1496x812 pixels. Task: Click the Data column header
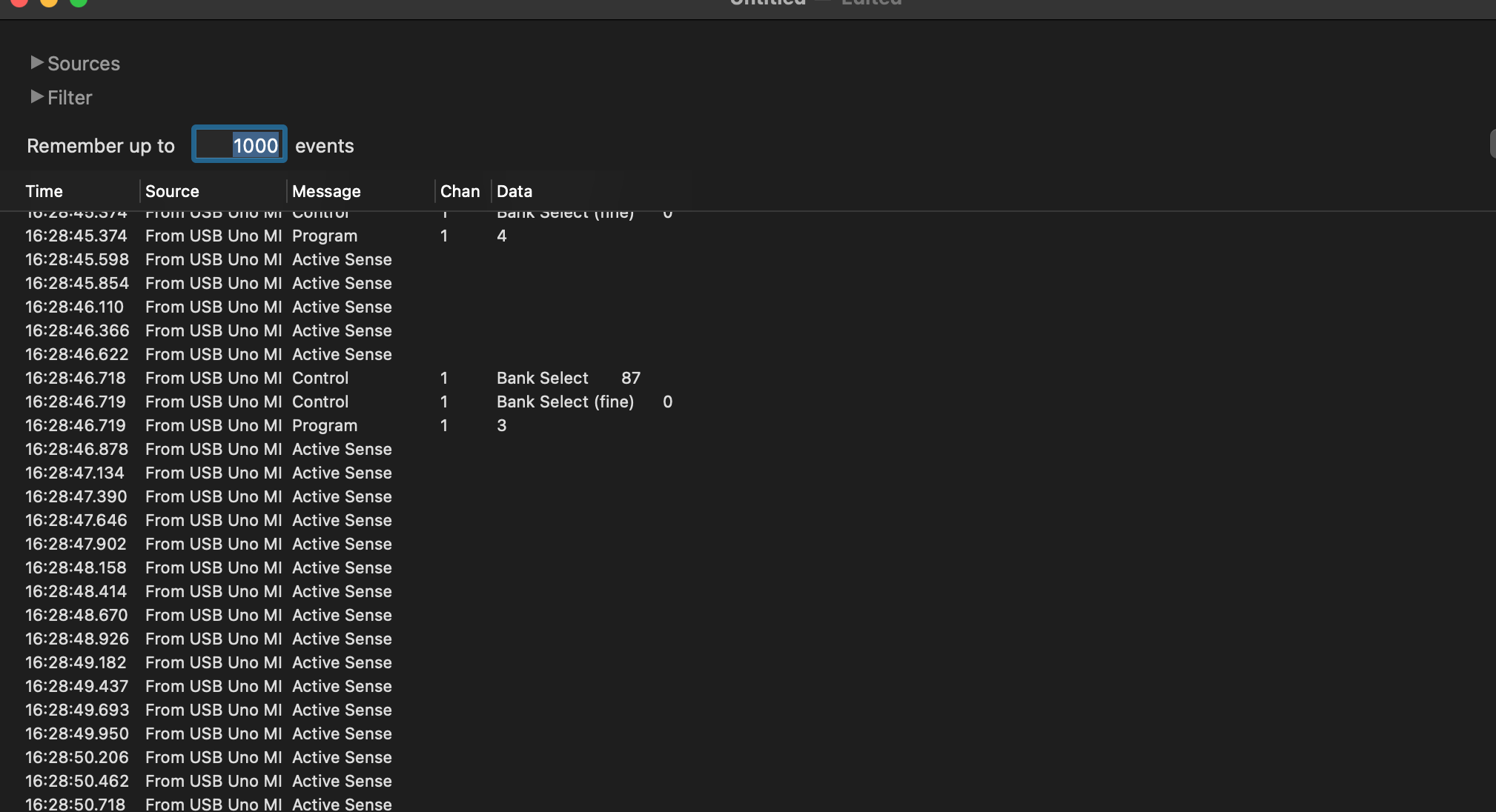(514, 191)
